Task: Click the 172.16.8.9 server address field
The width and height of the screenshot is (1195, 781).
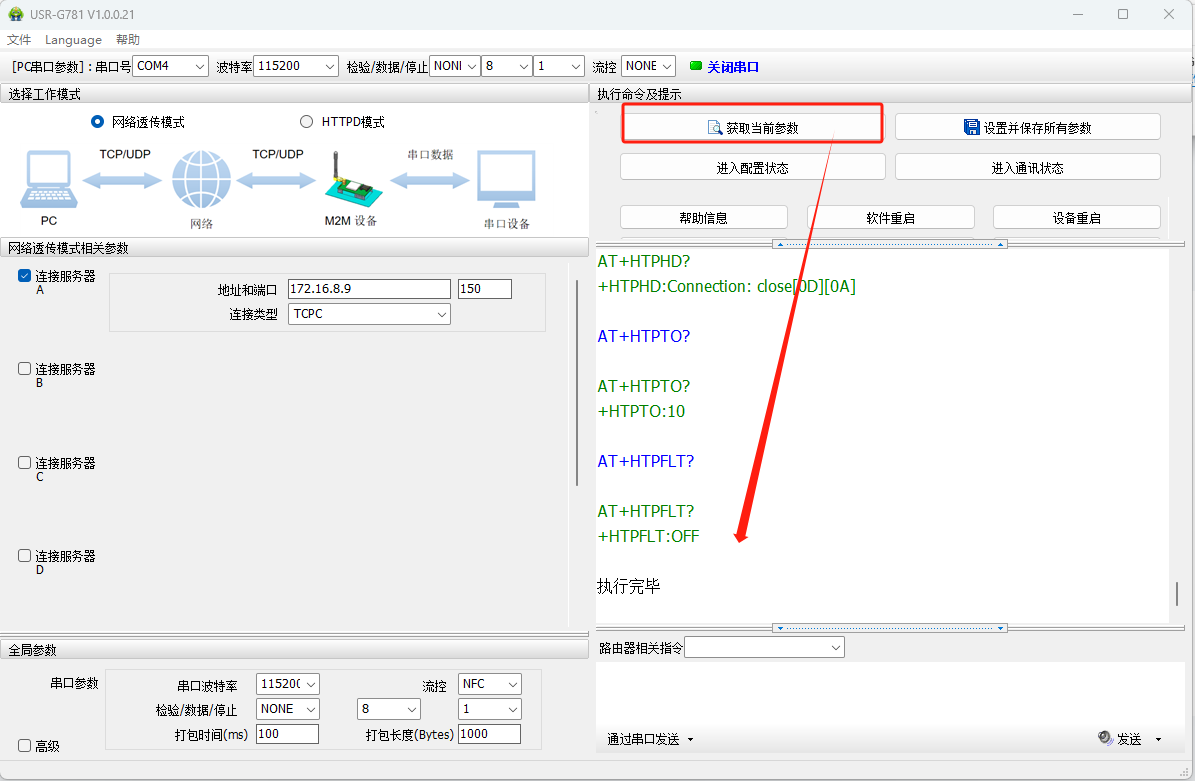Action: point(369,289)
